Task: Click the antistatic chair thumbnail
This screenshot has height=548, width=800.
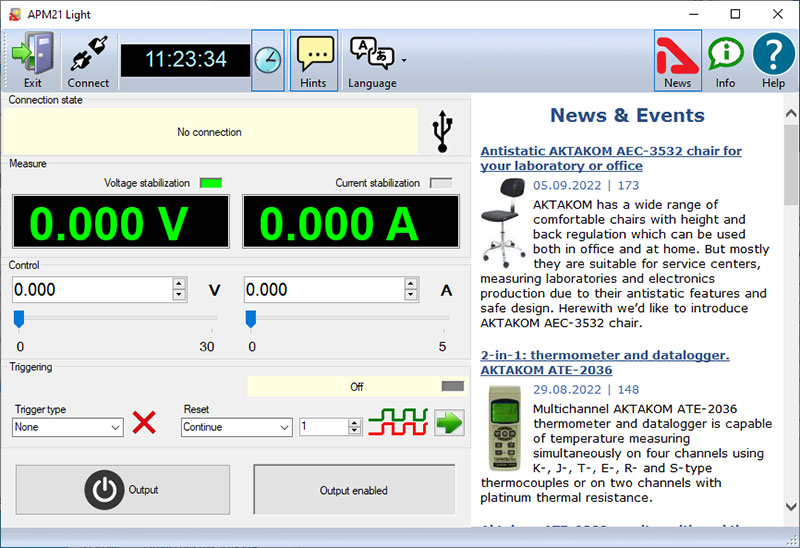Action: pyautogui.click(x=503, y=222)
